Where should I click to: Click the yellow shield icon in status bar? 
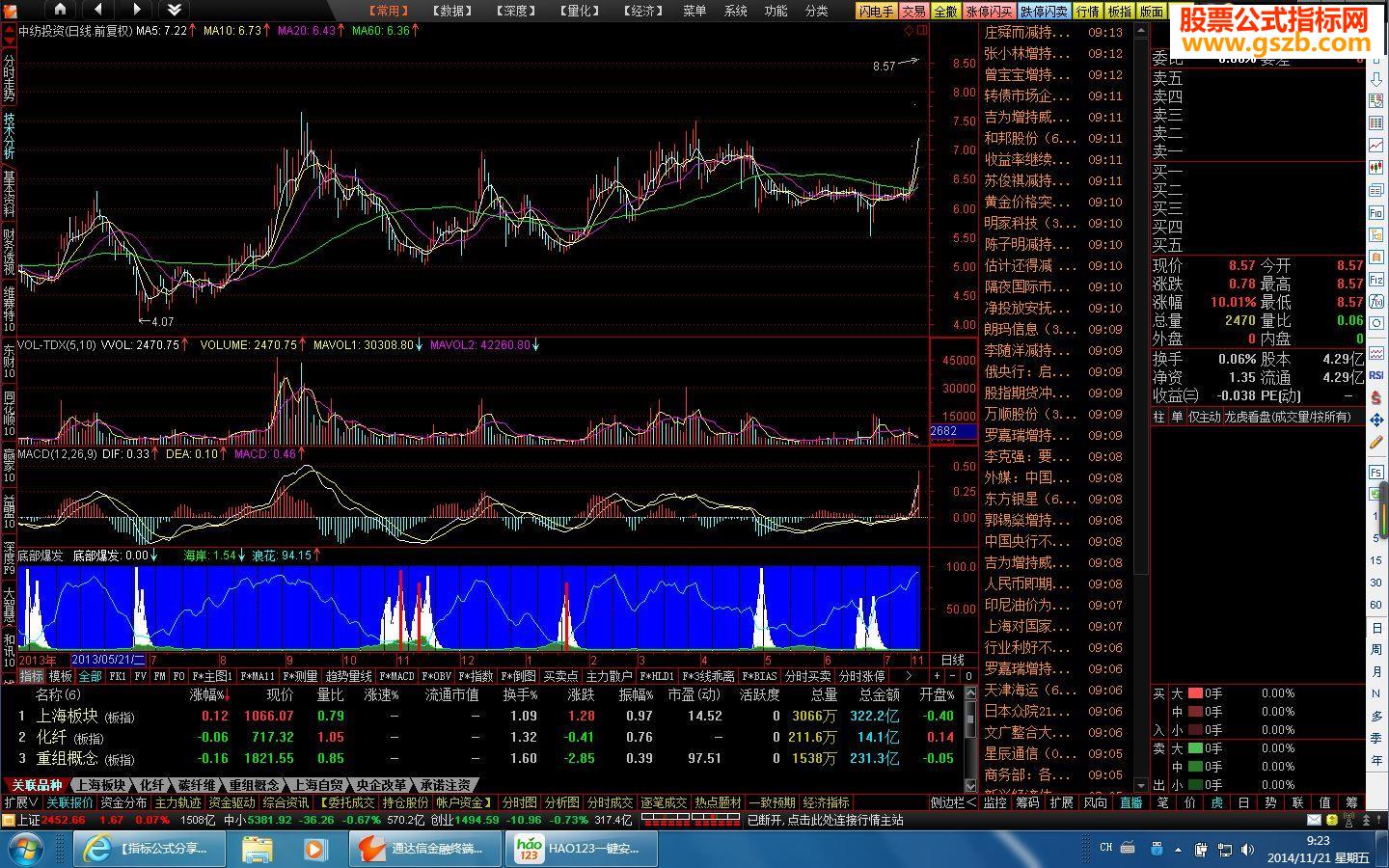point(1333,820)
